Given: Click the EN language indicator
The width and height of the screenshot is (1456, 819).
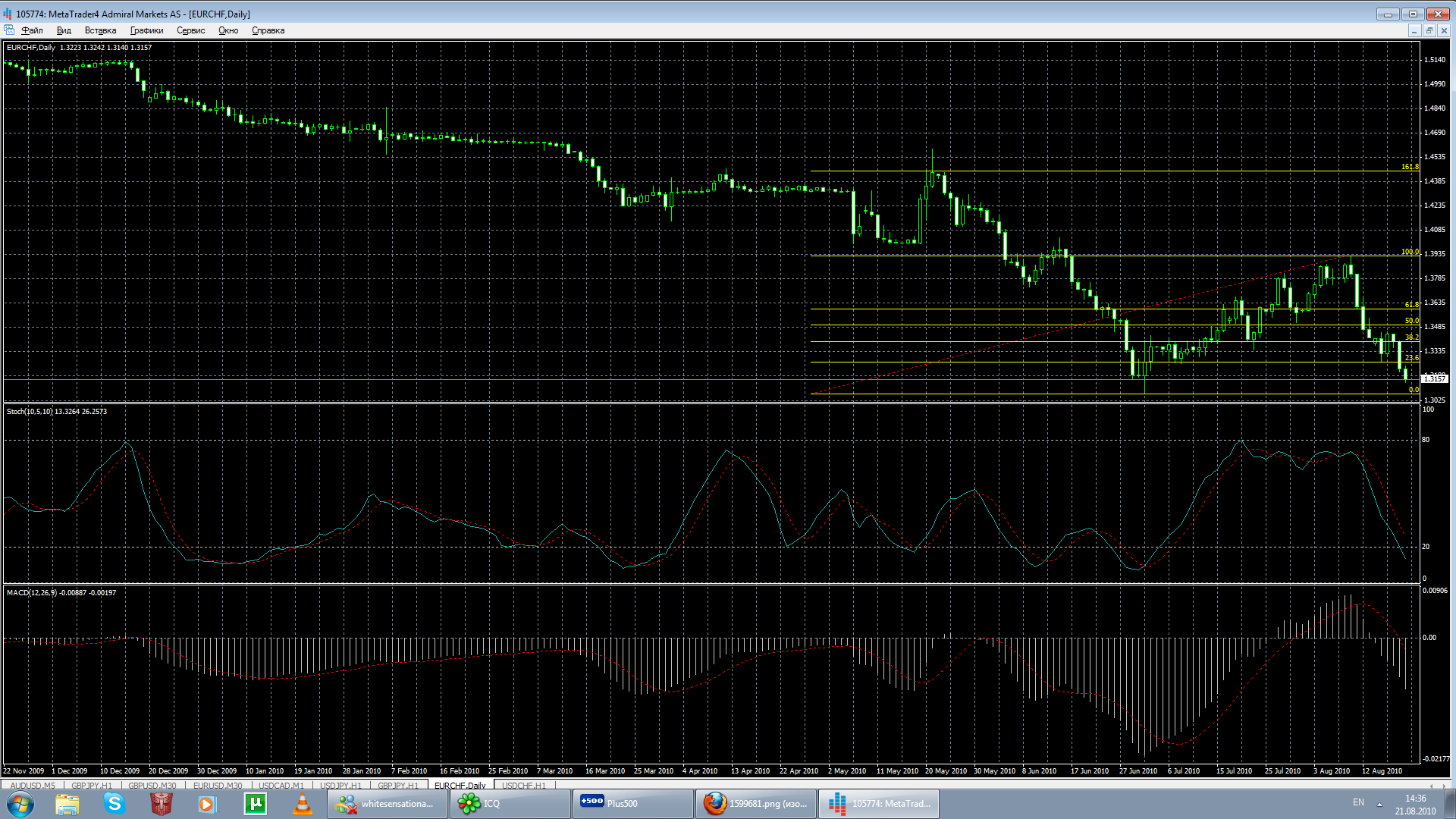Looking at the screenshot, I should click(x=1358, y=802).
